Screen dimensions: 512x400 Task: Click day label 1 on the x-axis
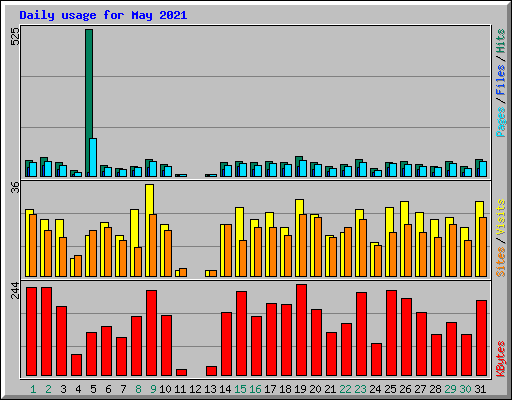click(33, 389)
